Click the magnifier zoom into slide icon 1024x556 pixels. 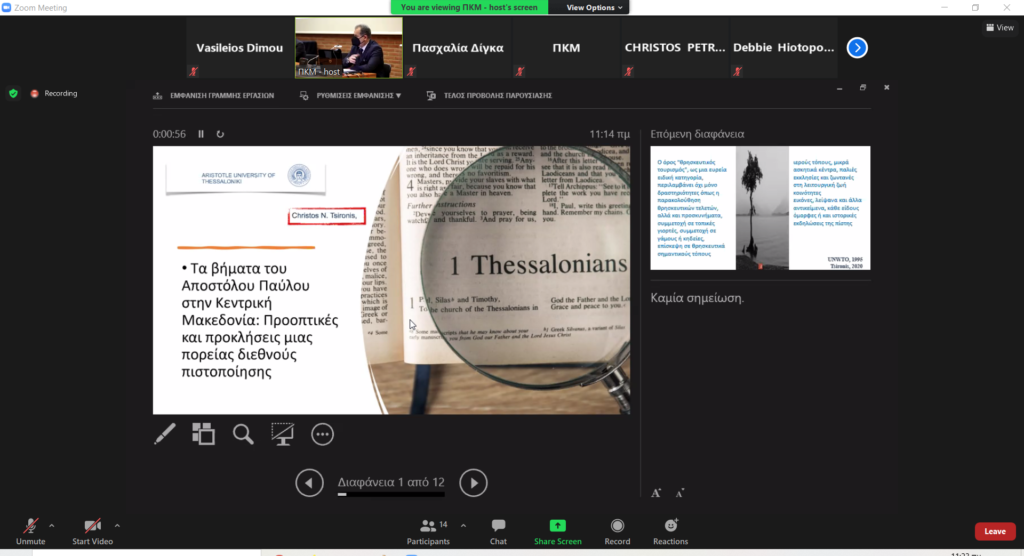[x=243, y=433]
